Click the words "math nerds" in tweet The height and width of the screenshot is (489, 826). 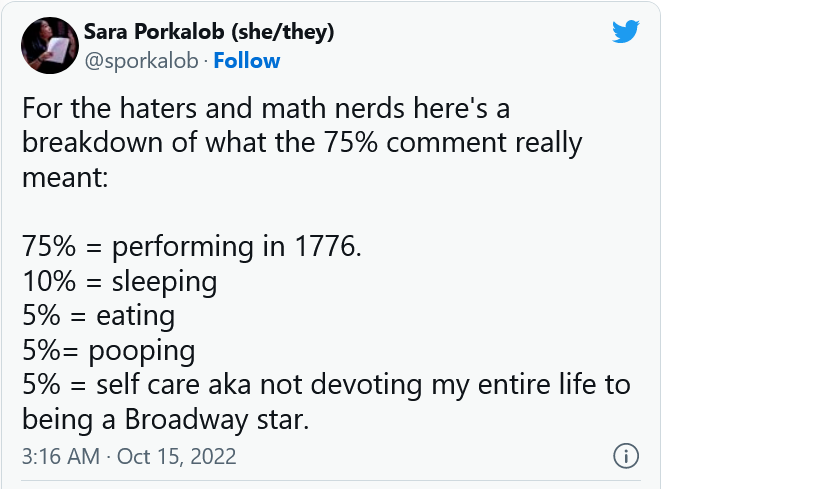click(288, 107)
